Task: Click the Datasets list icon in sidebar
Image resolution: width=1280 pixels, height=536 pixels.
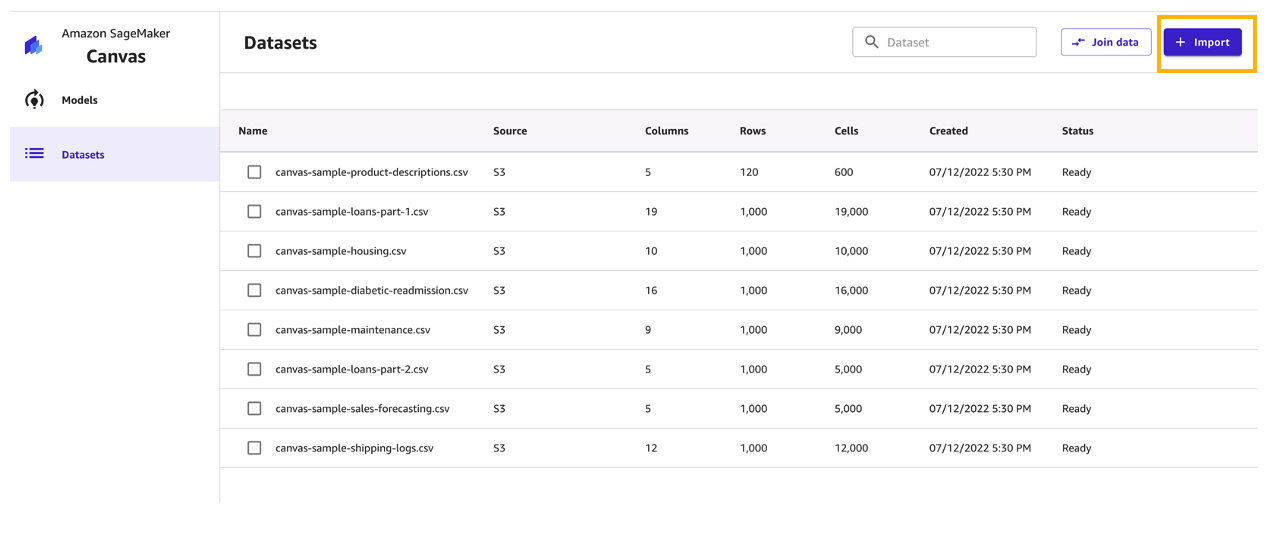Action: click(34, 154)
